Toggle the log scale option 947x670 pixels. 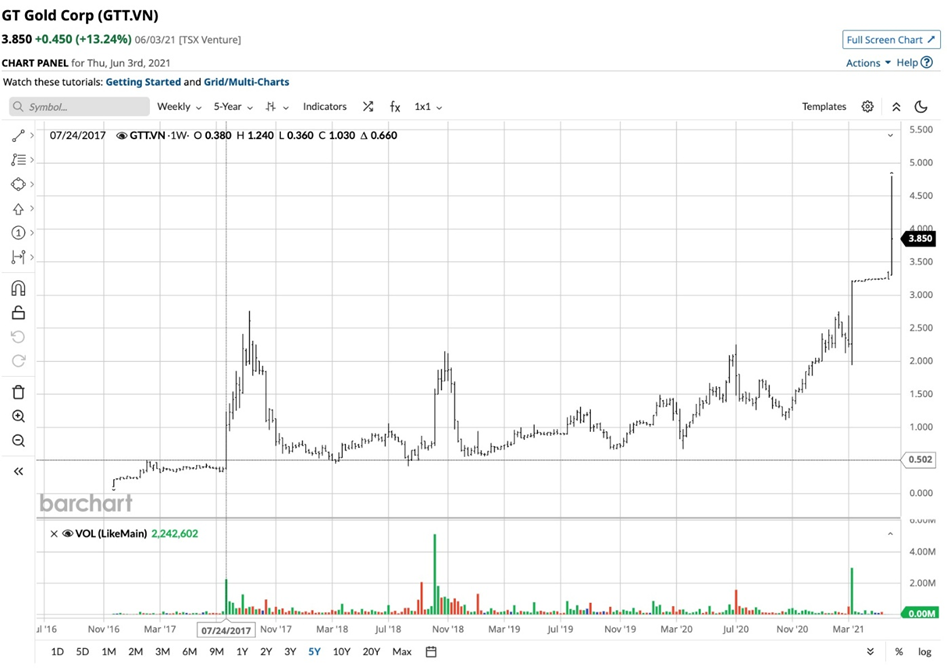point(925,652)
